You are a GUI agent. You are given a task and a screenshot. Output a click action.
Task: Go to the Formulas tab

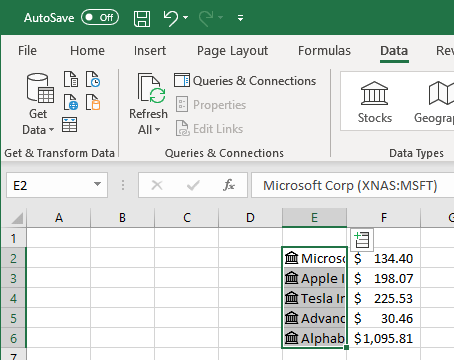click(x=324, y=51)
